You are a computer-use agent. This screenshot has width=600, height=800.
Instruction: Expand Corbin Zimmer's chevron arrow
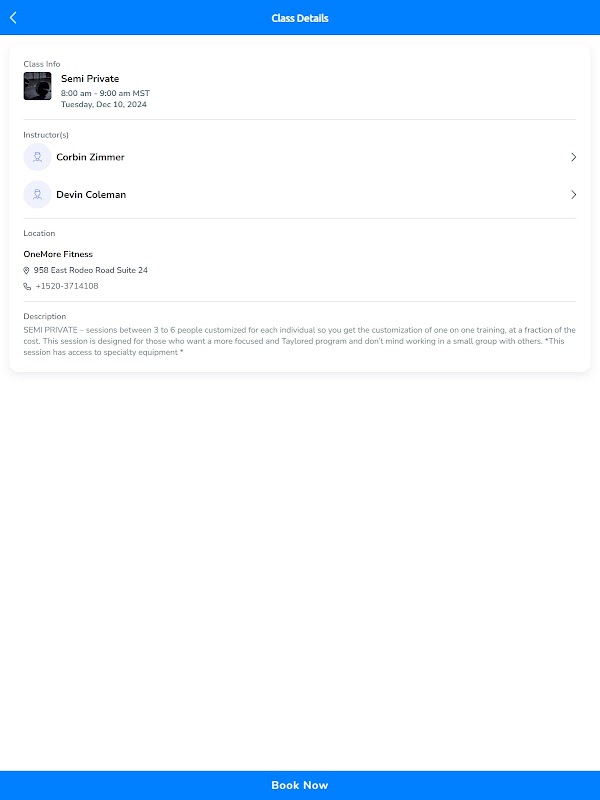(x=573, y=157)
